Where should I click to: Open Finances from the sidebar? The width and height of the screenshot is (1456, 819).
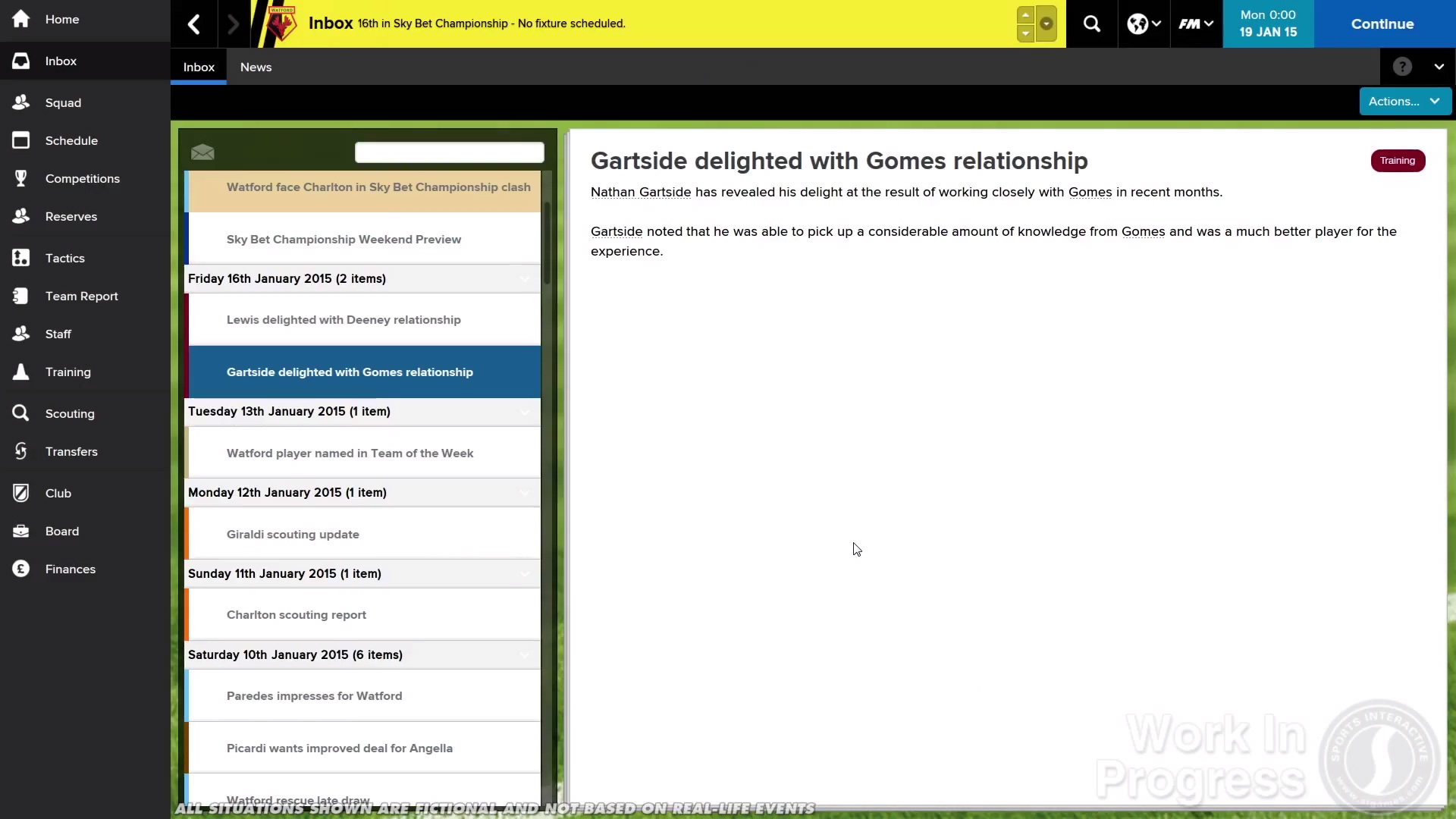coord(70,569)
